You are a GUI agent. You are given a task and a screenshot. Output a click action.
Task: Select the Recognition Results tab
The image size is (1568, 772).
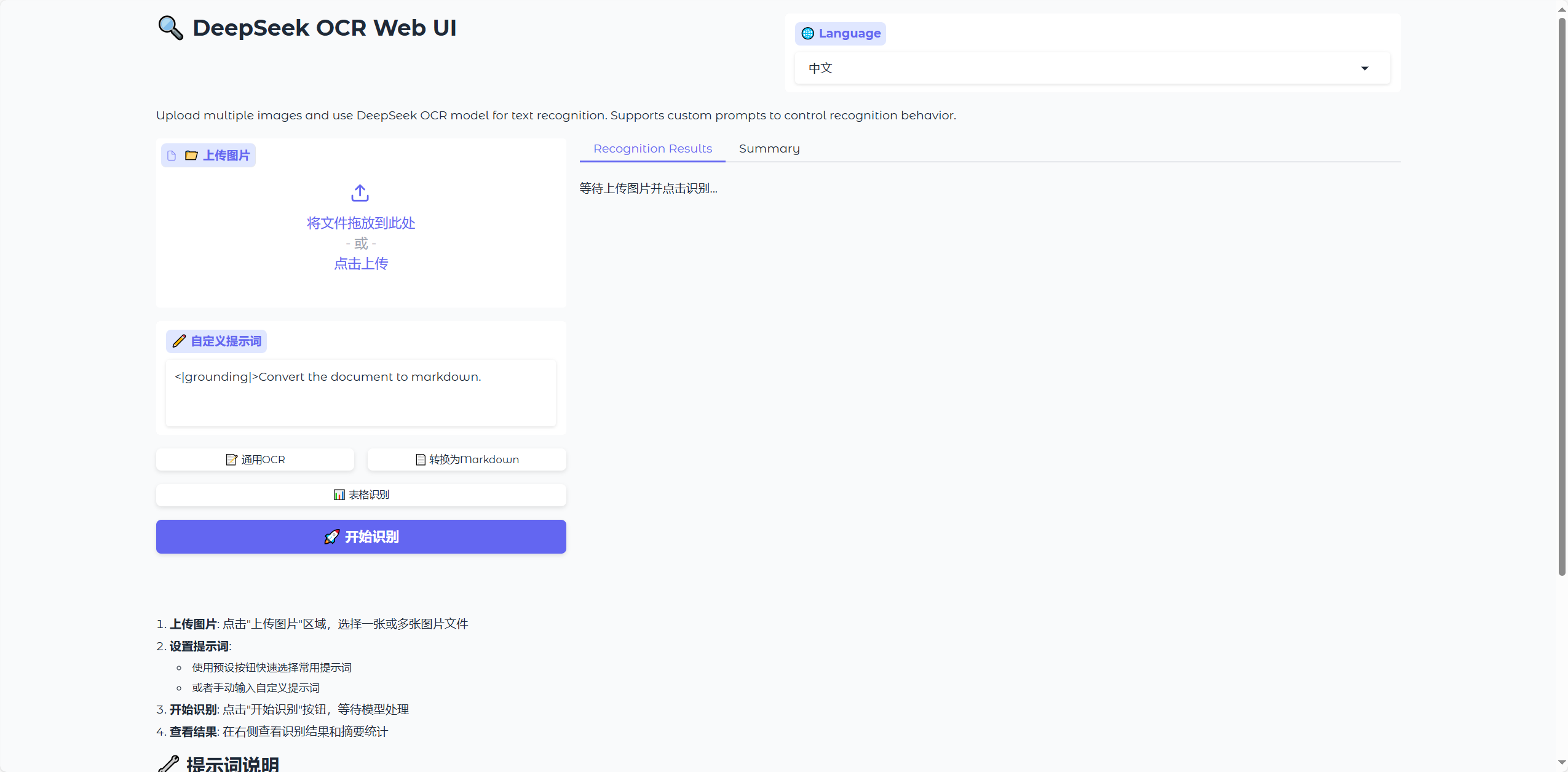tap(652, 148)
